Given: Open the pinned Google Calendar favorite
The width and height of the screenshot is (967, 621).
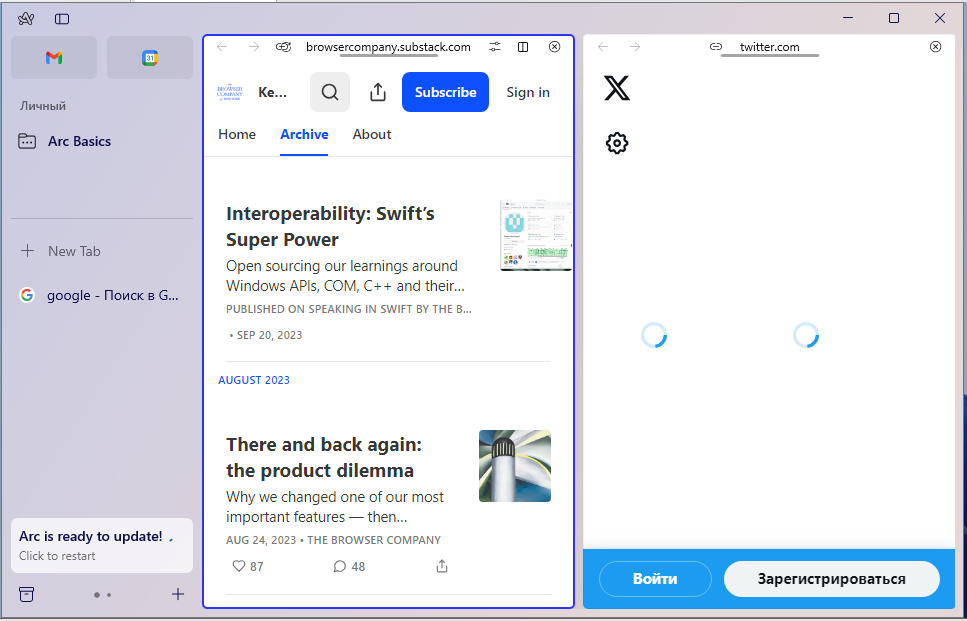Looking at the screenshot, I should (150, 57).
